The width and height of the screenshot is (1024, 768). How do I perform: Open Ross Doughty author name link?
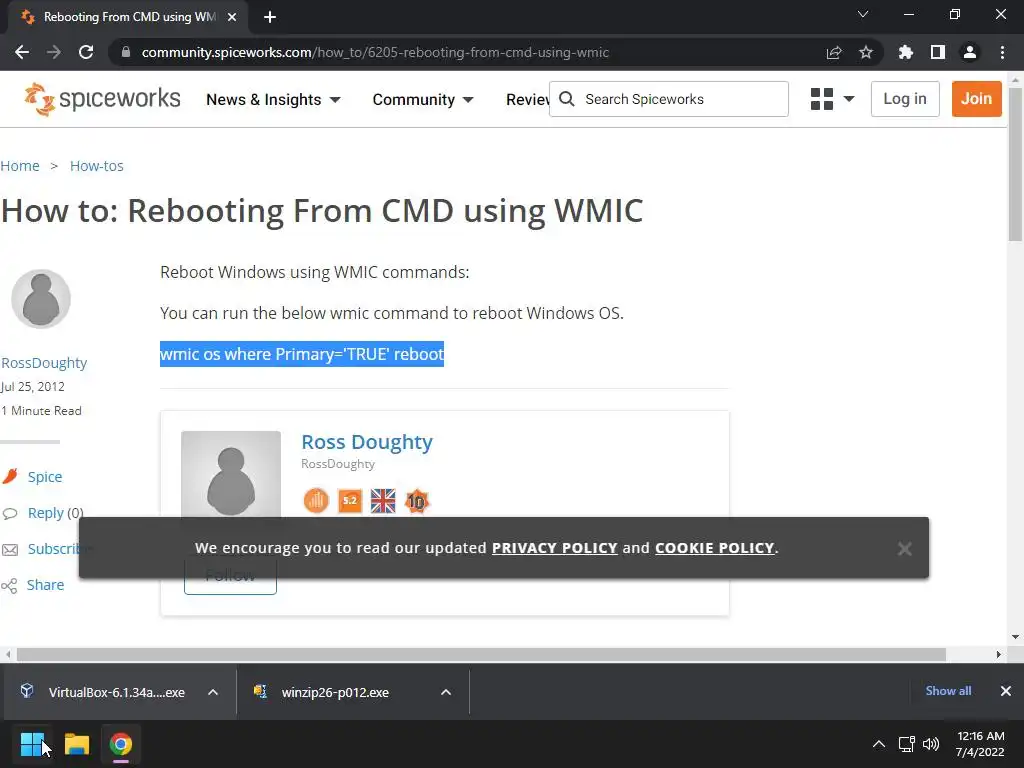point(367,442)
